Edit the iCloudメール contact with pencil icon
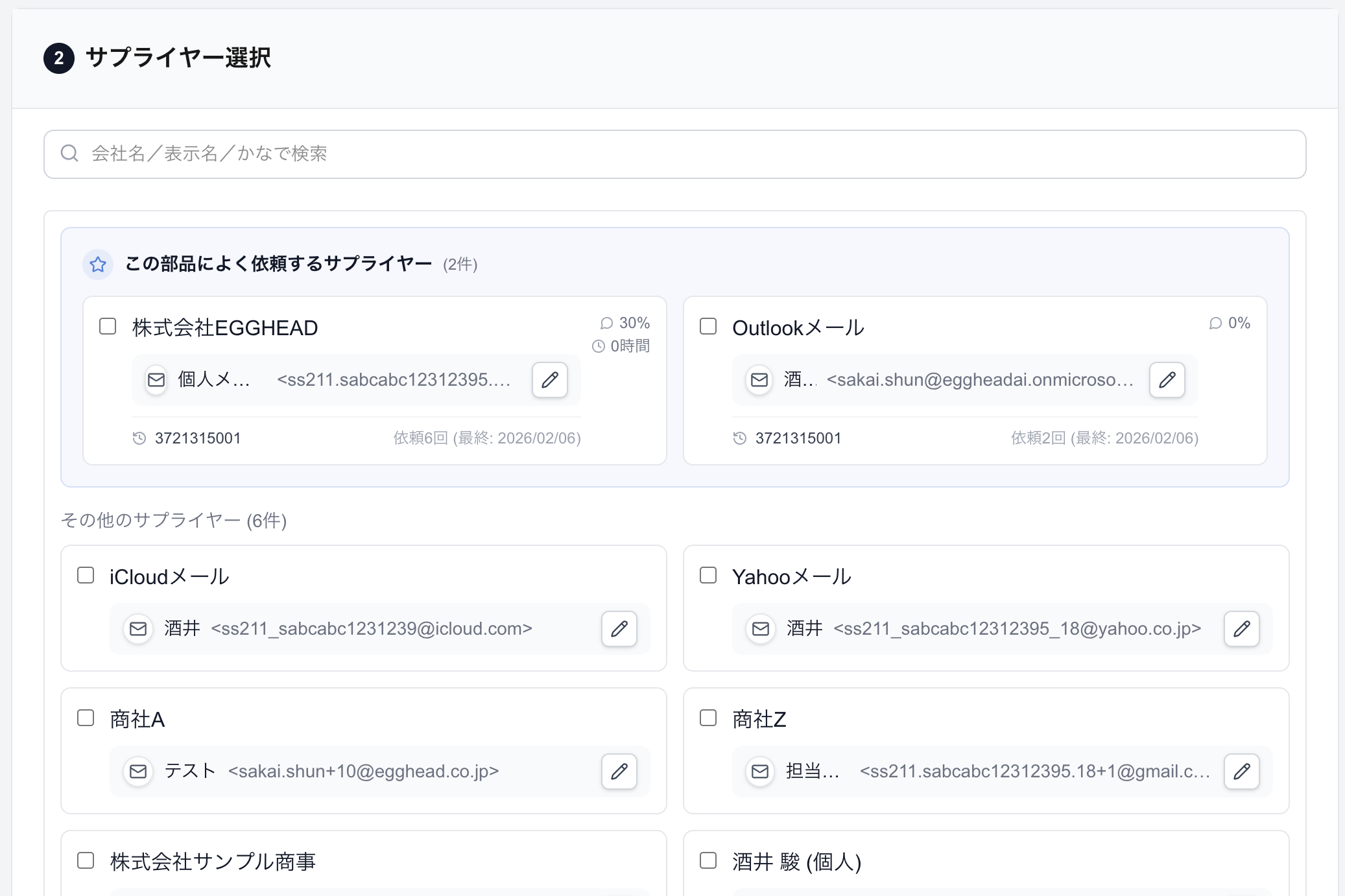Viewport: 1345px width, 896px height. [x=619, y=628]
